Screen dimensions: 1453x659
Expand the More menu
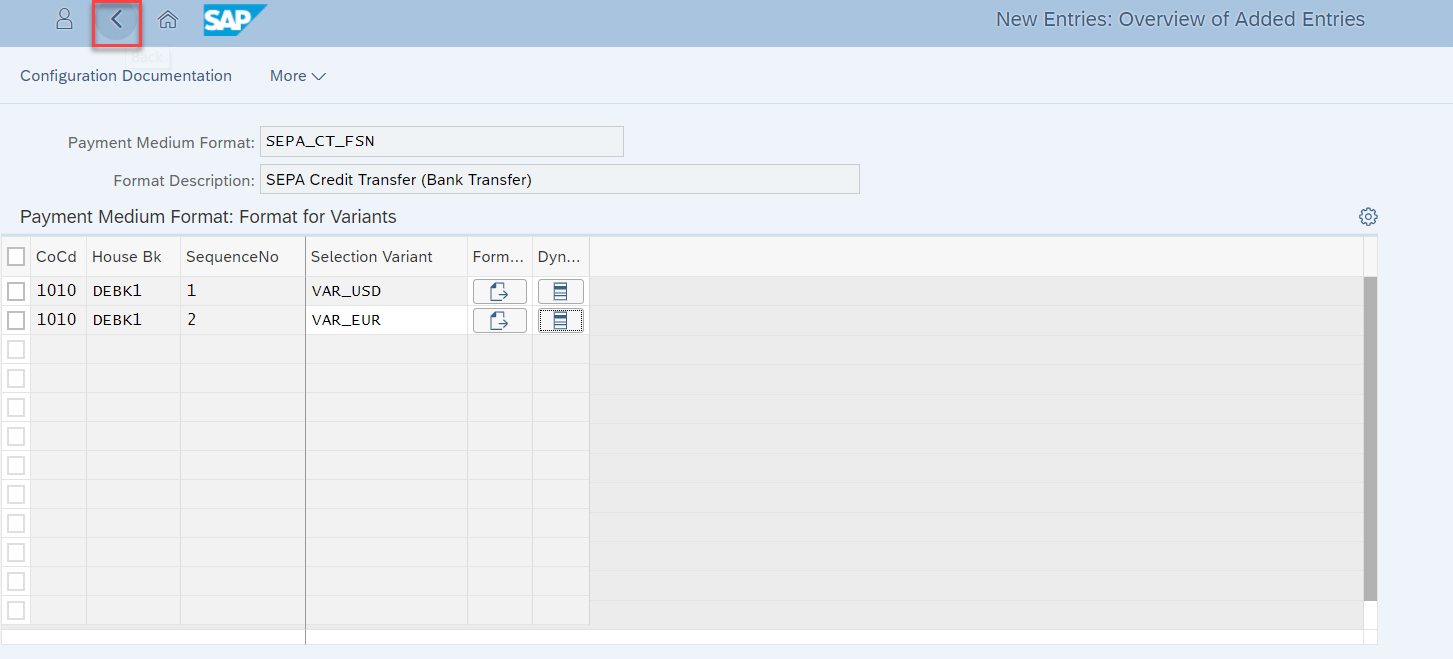pyautogui.click(x=298, y=76)
